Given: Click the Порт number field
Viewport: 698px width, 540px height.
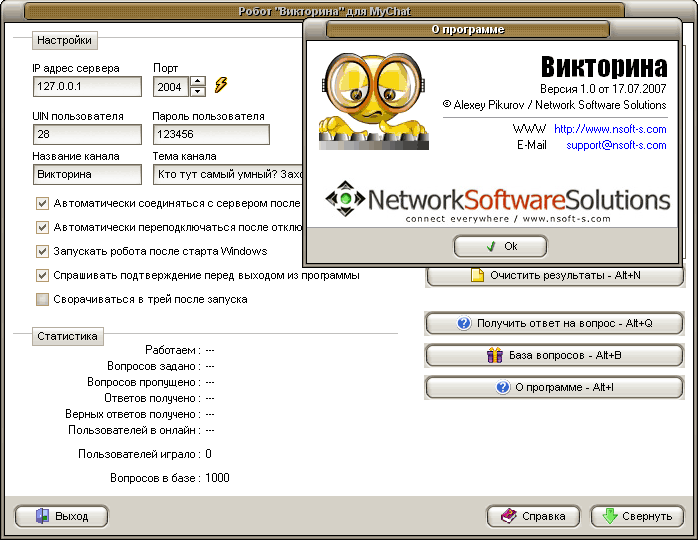Looking at the screenshot, I should 171,87.
